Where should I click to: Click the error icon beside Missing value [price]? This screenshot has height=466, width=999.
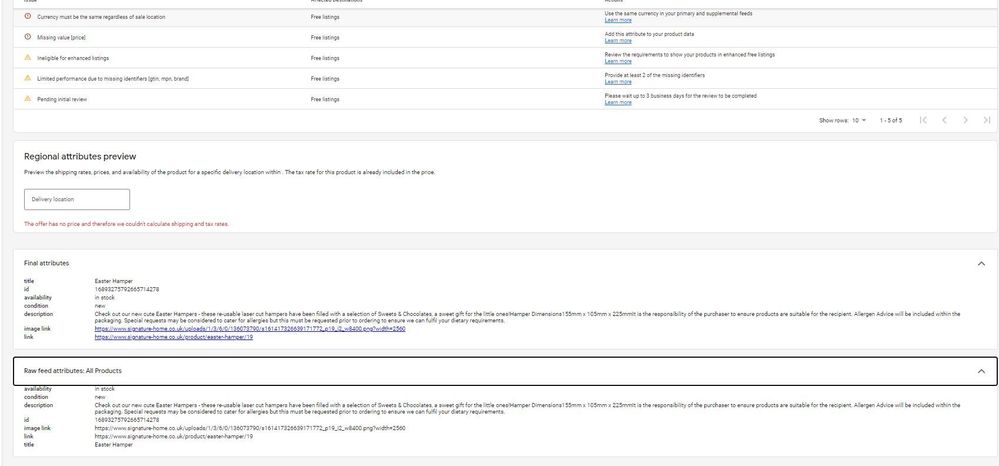click(x=27, y=37)
